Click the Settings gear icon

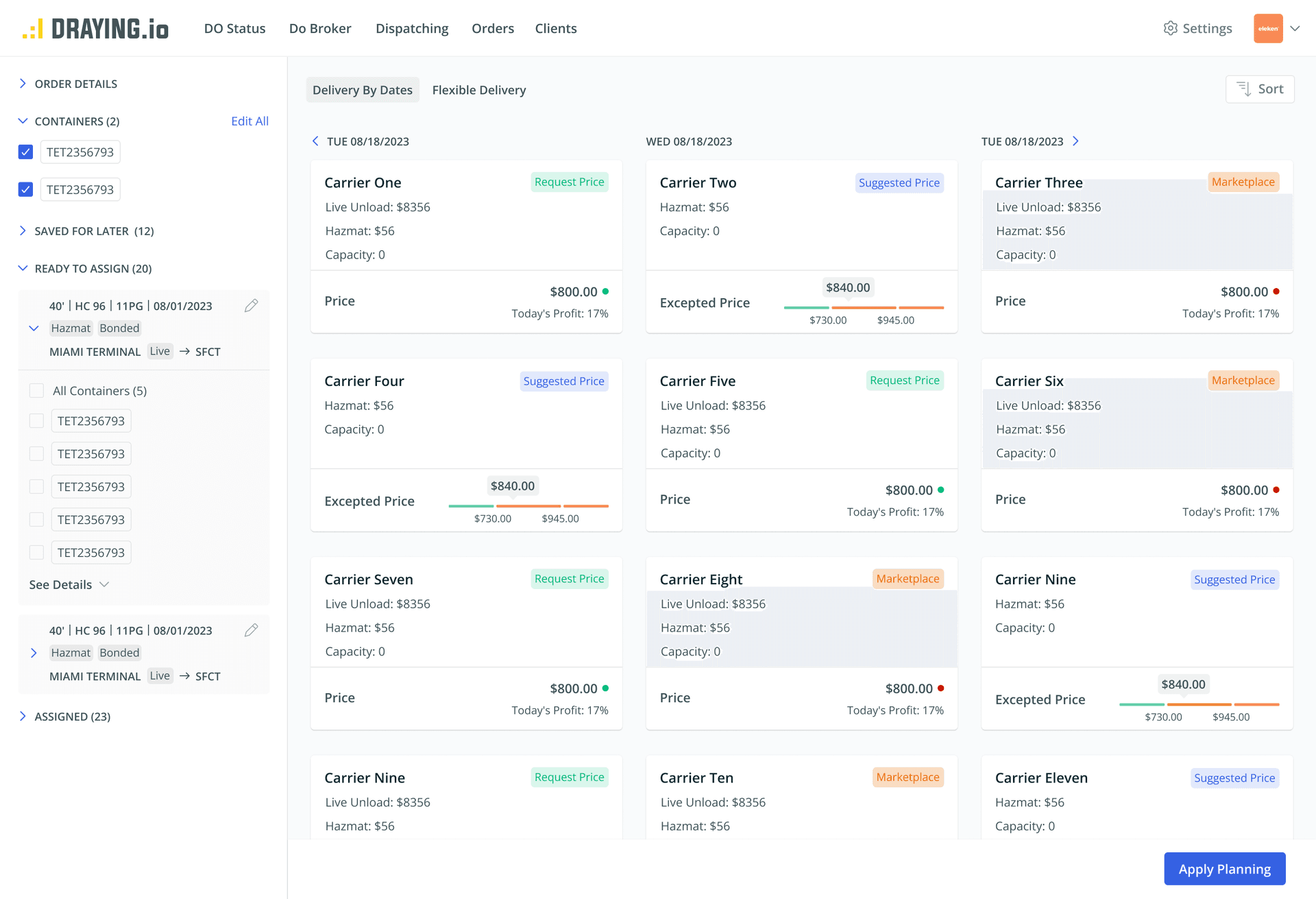point(1170,28)
